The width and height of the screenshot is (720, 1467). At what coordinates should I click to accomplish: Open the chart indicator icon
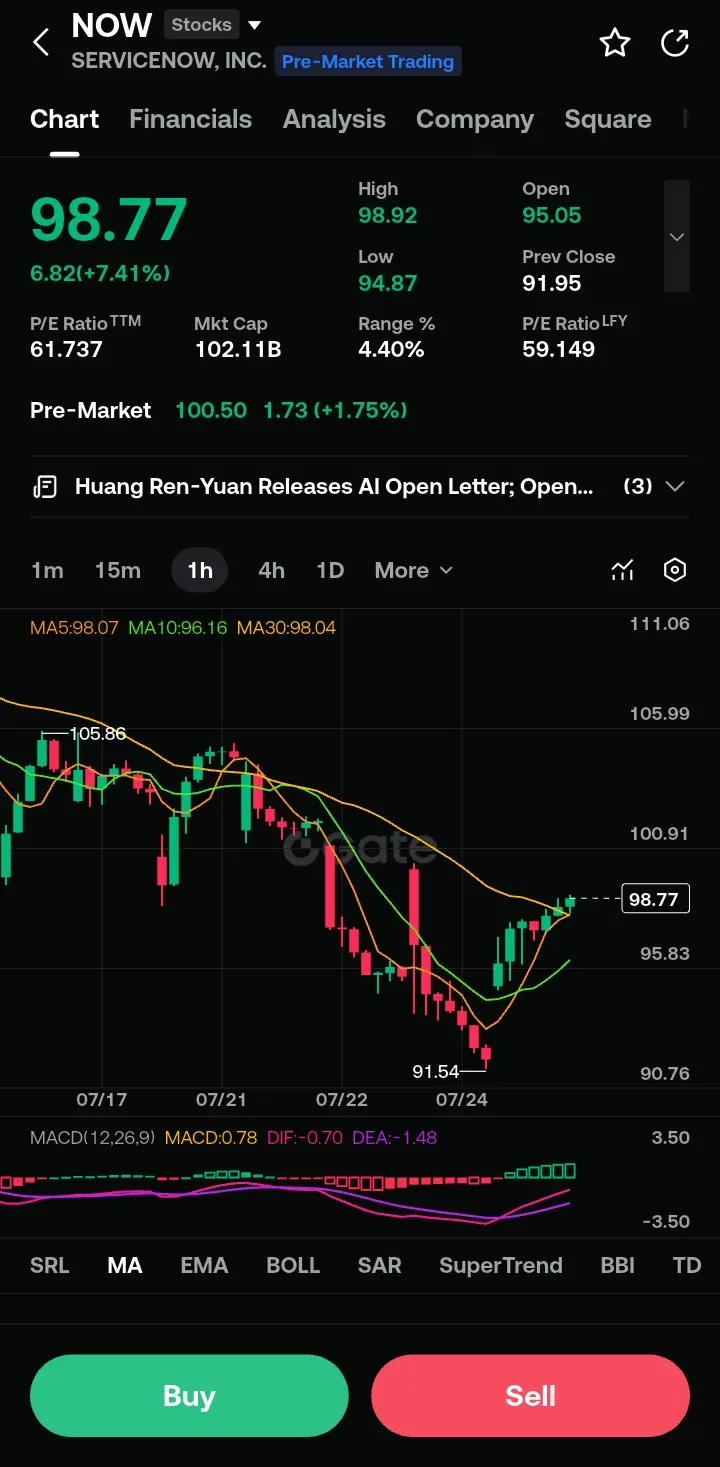tap(622, 570)
